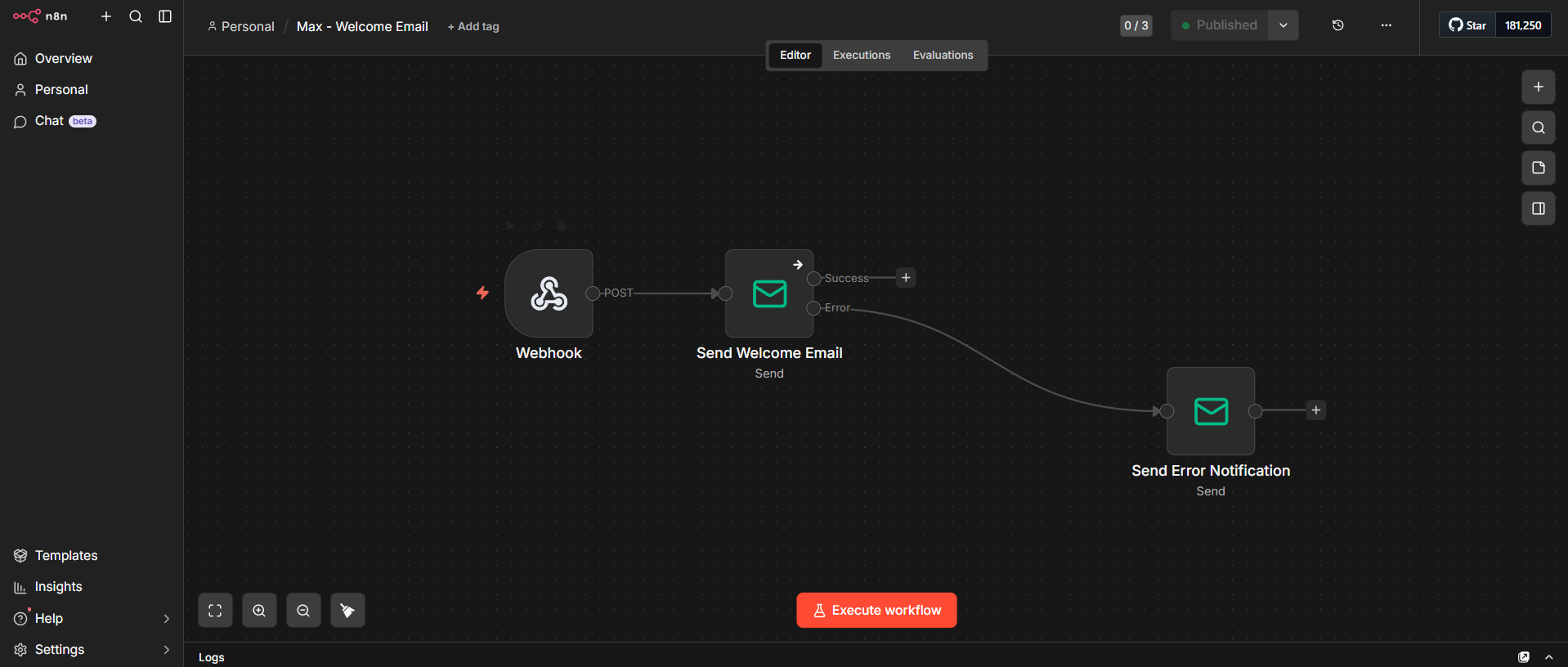Click the n8n logo

(x=40, y=16)
